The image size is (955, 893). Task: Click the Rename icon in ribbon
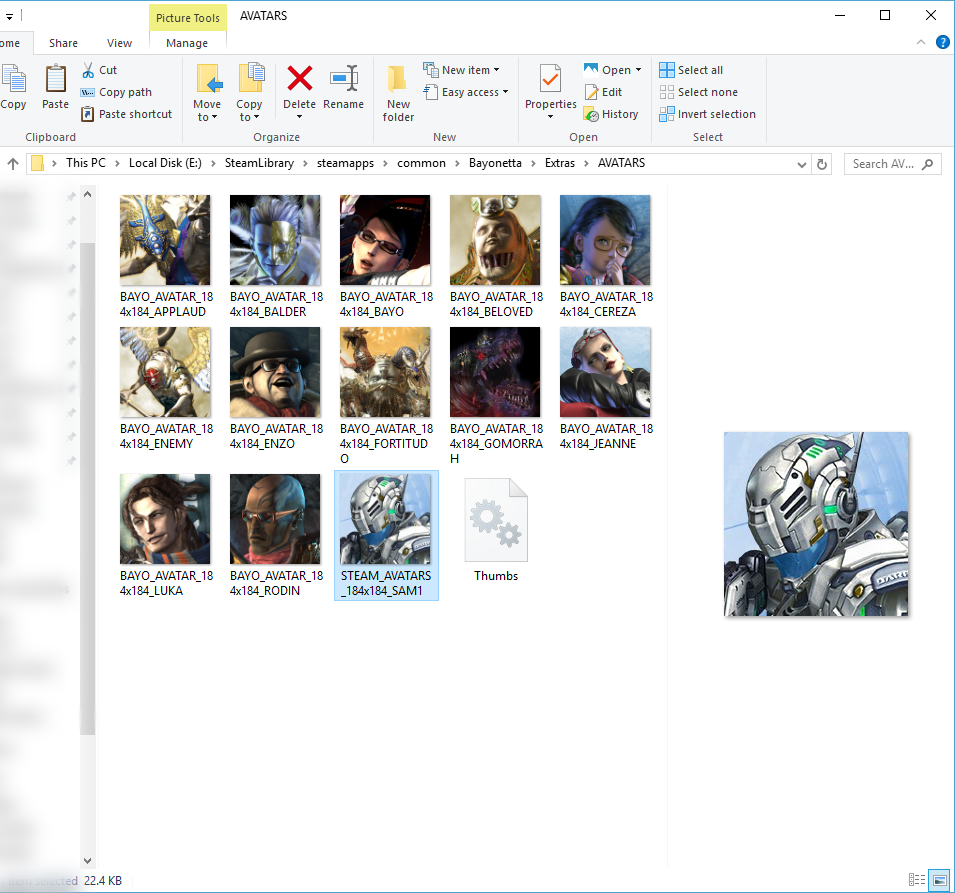click(344, 80)
